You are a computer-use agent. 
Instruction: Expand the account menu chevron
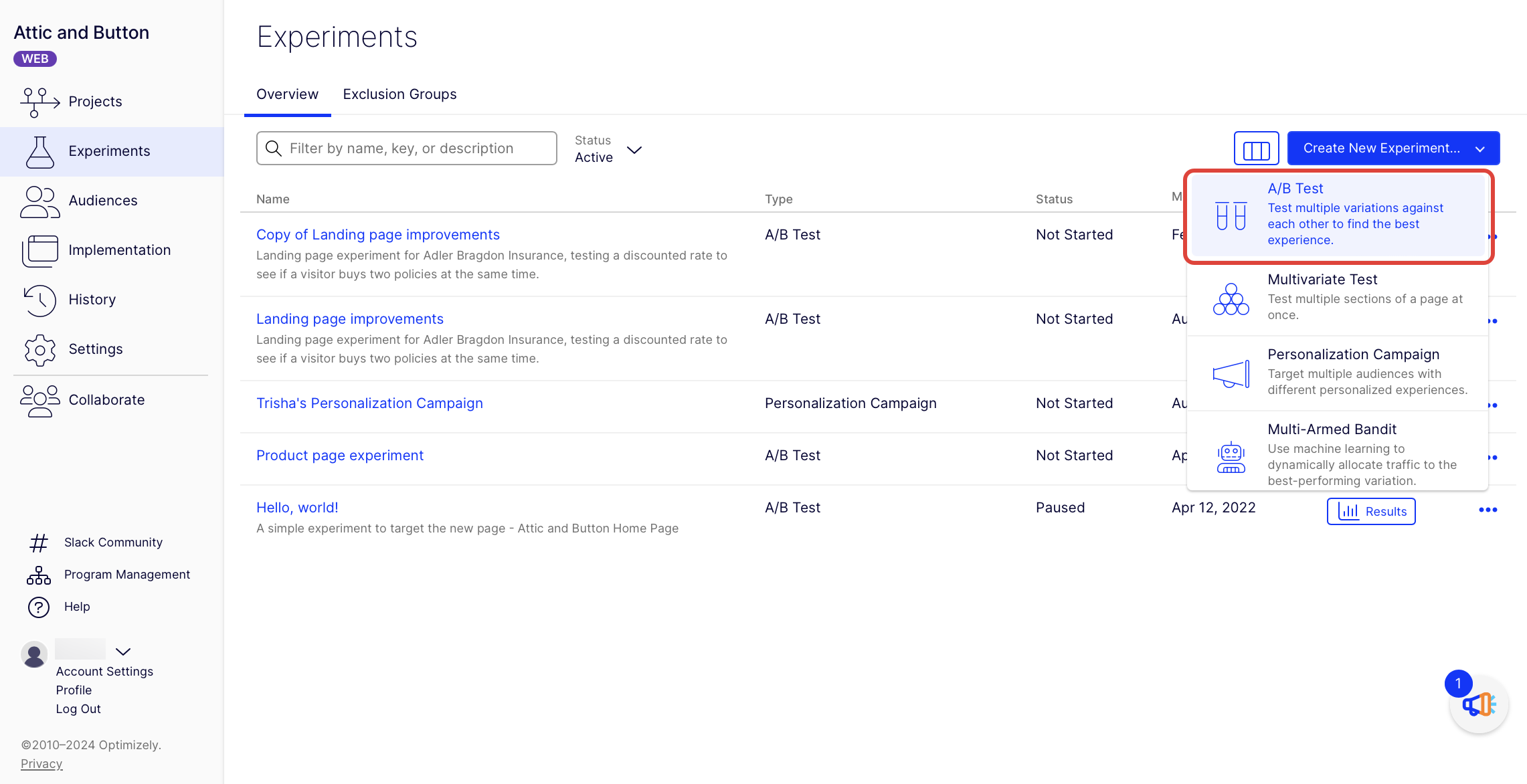(x=124, y=652)
